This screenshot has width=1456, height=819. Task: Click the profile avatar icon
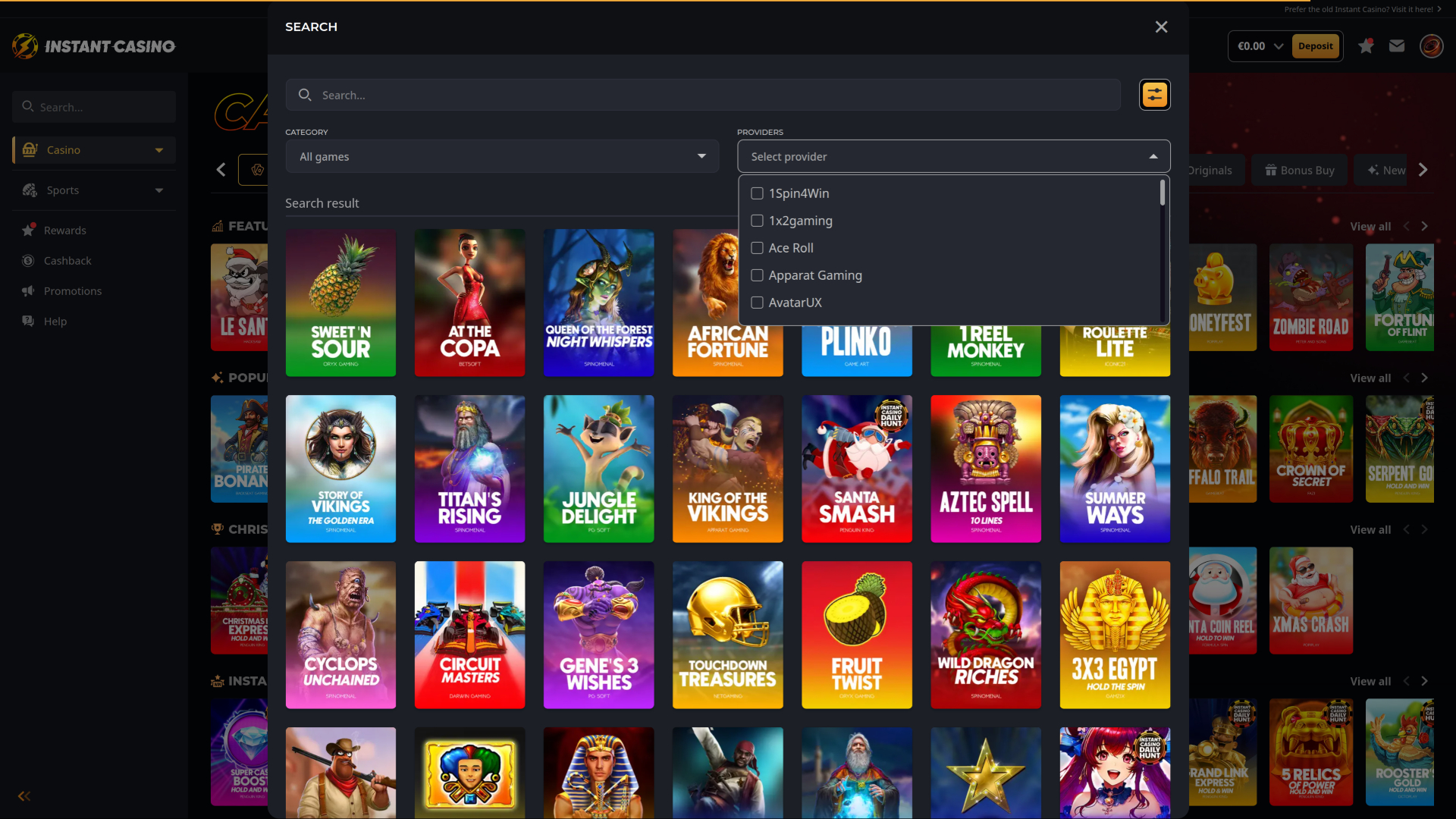pyautogui.click(x=1432, y=45)
